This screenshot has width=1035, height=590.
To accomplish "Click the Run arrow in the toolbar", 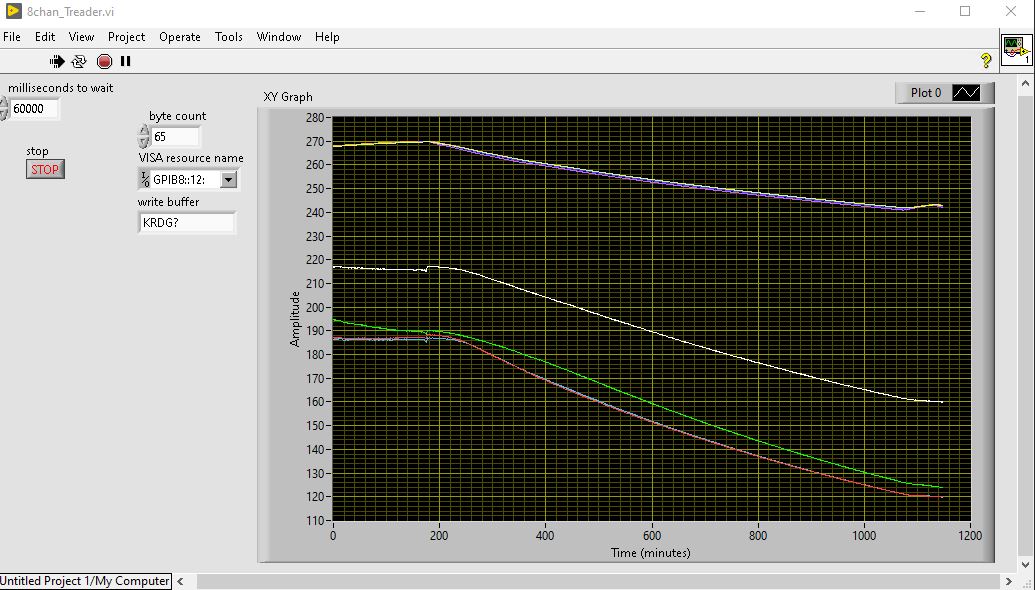I will (x=57, y=61).
